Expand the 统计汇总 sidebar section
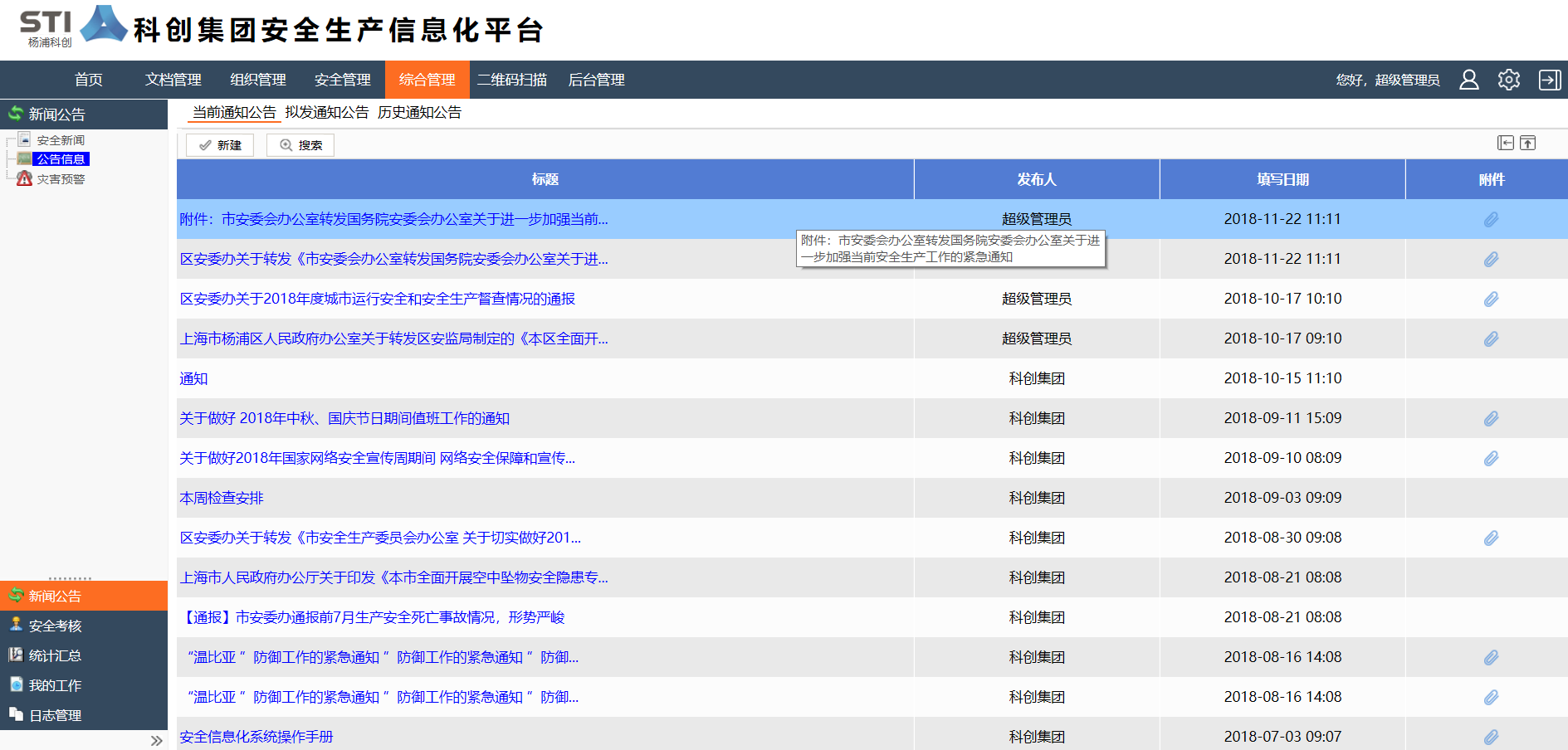Viewport: 1568px width, 750px height. 55,655
